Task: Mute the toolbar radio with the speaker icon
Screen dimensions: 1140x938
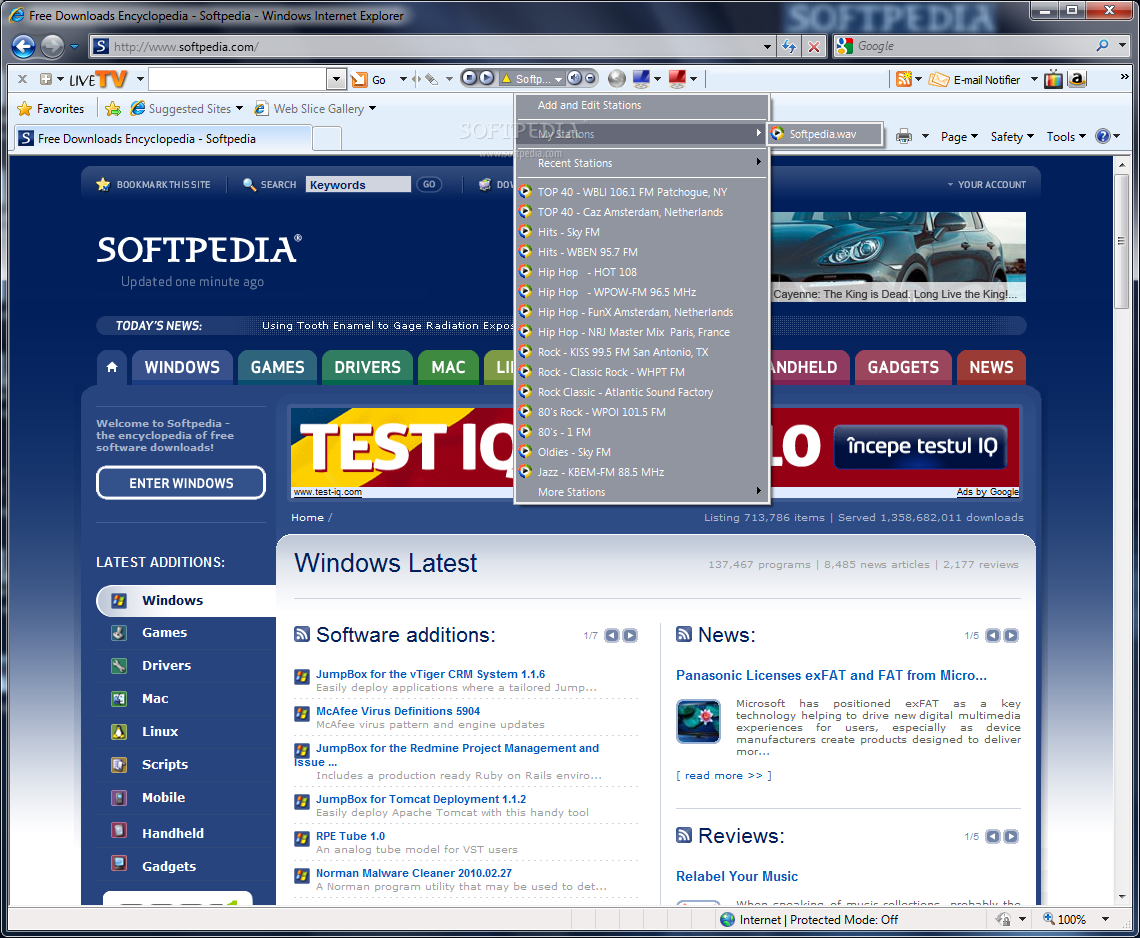Action: point(574,78)
